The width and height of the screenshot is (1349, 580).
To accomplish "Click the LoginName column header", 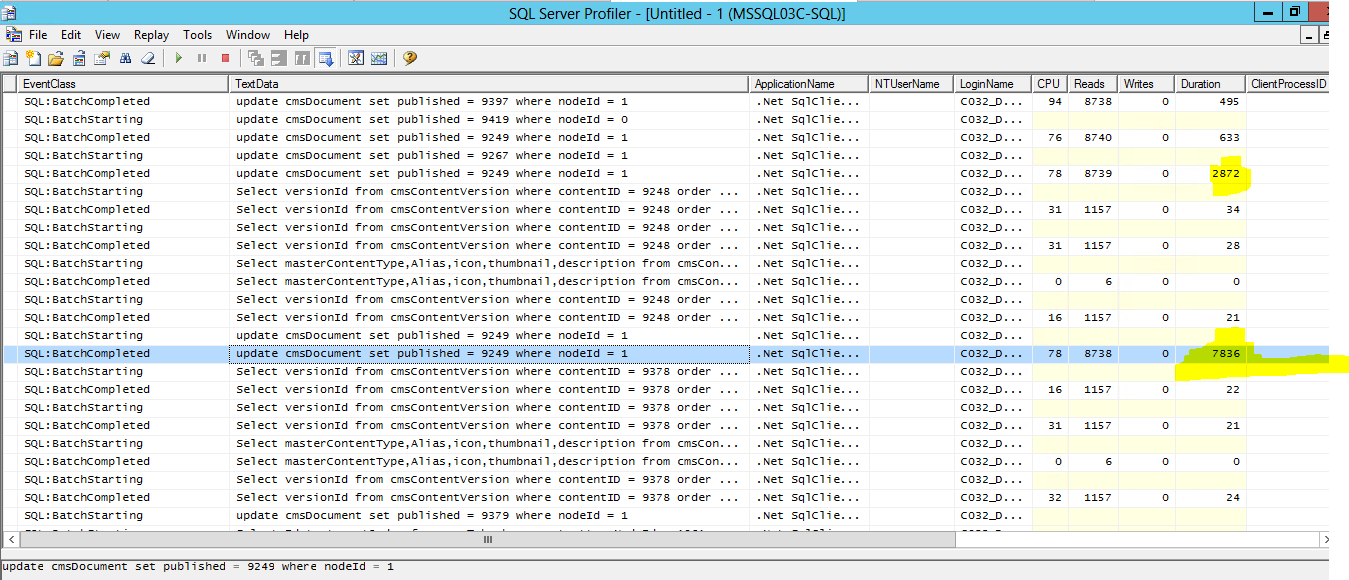I will pos(993,84).
